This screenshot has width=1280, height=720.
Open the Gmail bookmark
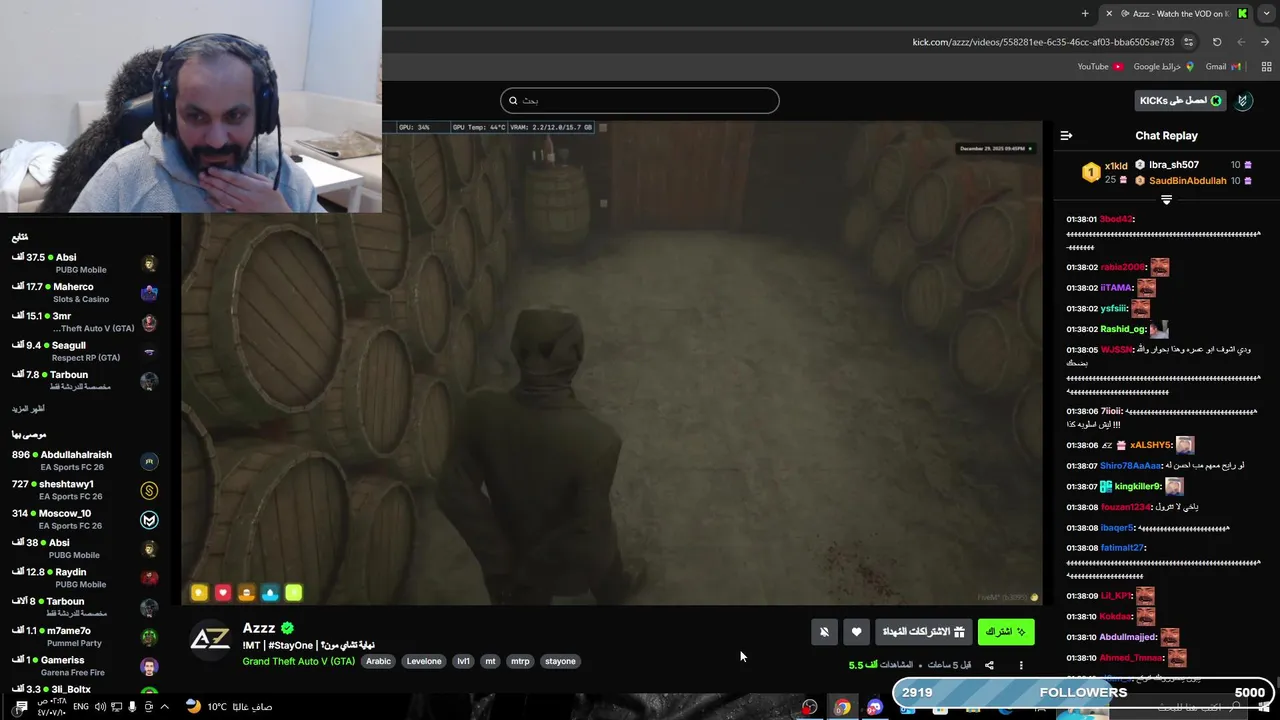click(1223, 67)
